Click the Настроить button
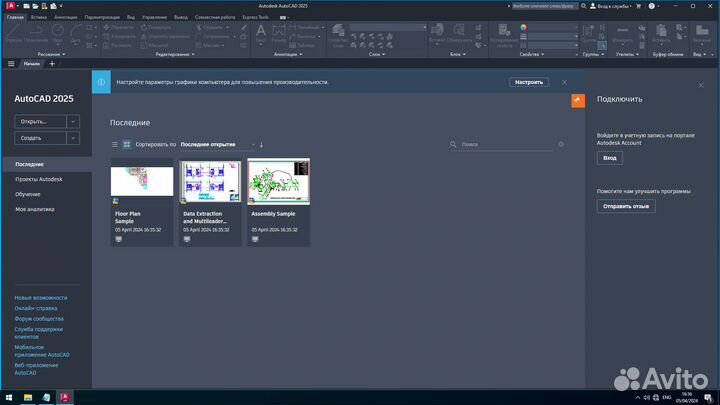720x405 pixels. coord(529,82)
